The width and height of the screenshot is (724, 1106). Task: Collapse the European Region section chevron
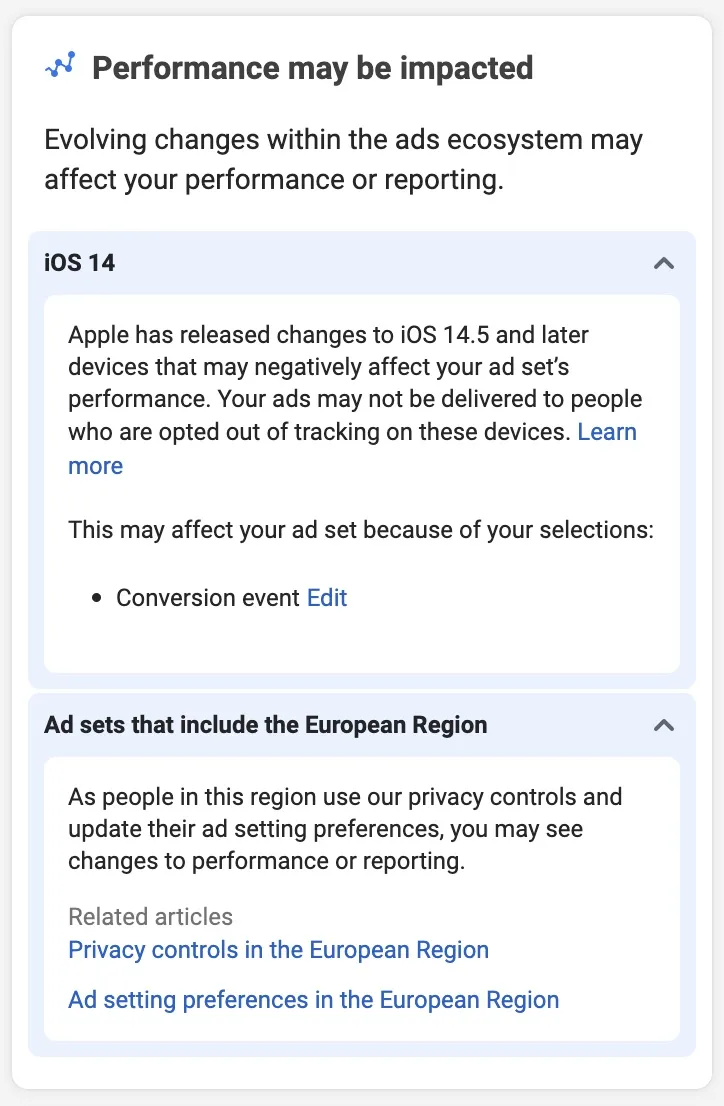click(663, 725)
